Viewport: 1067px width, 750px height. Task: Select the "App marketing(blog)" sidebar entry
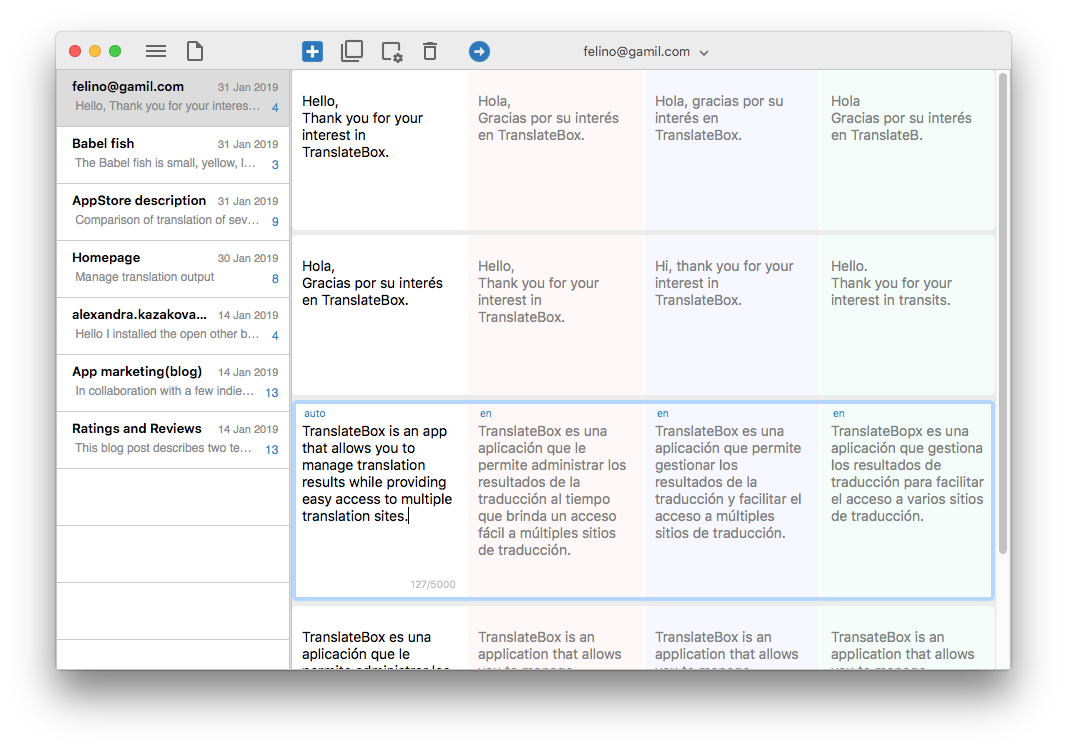pos(174,383)
